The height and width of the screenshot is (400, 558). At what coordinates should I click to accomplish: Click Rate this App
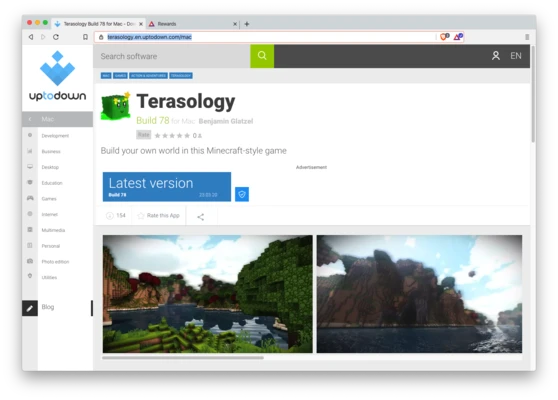point(159,216)
